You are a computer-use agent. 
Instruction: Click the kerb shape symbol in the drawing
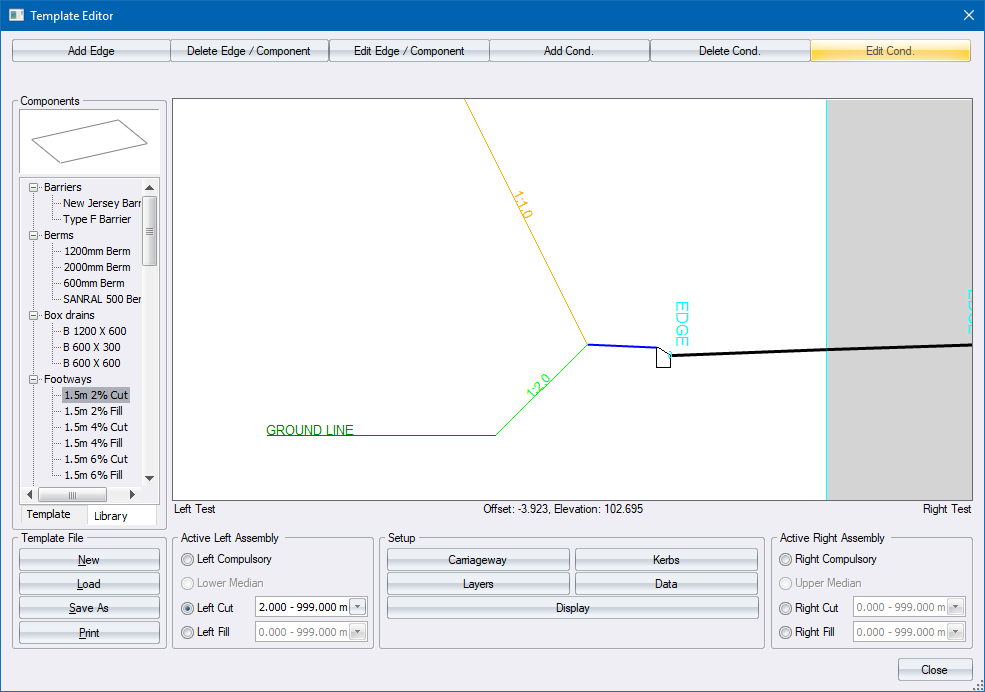(663, 358)
